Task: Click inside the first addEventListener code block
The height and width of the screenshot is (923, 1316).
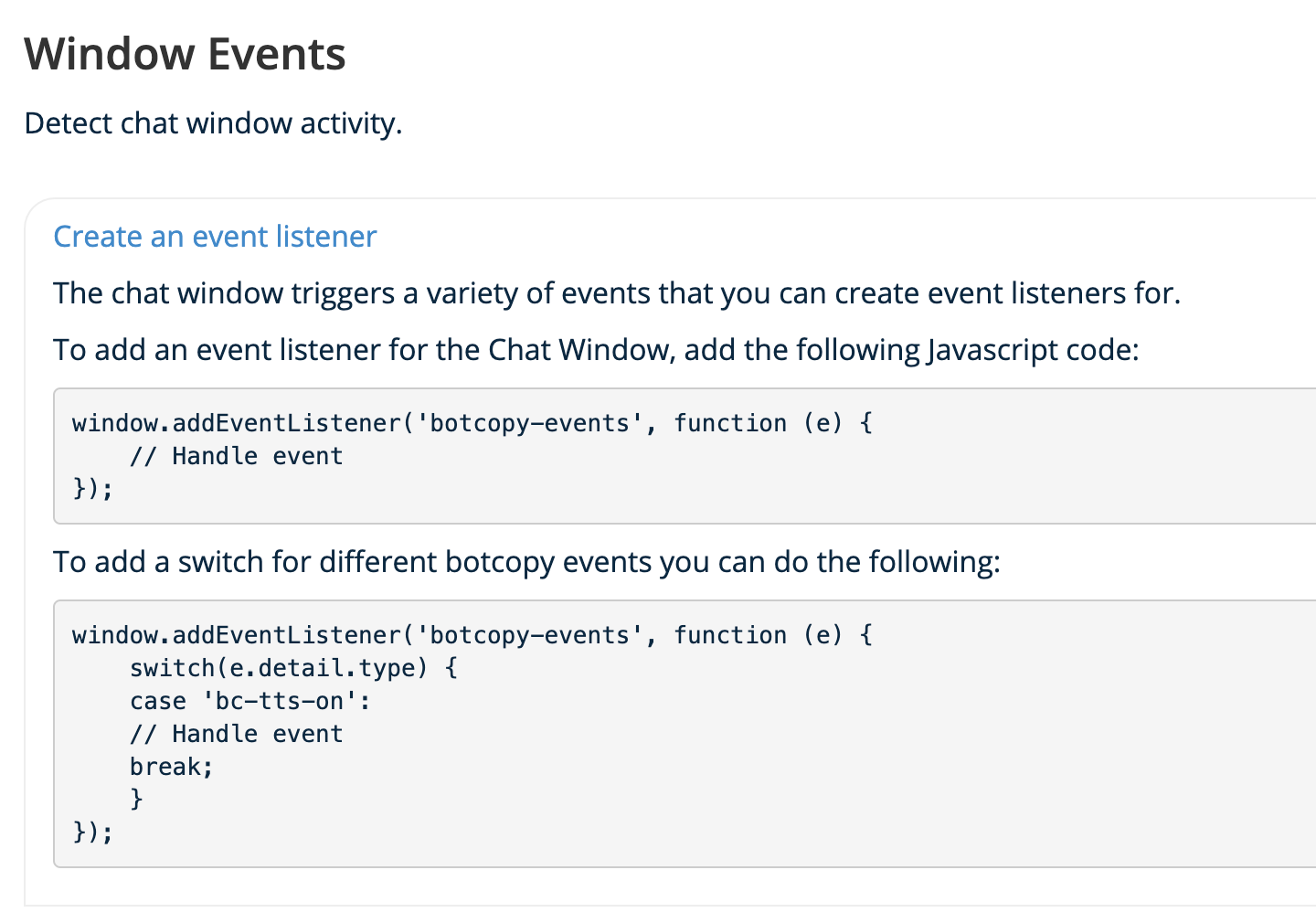Action: [685, 456]
